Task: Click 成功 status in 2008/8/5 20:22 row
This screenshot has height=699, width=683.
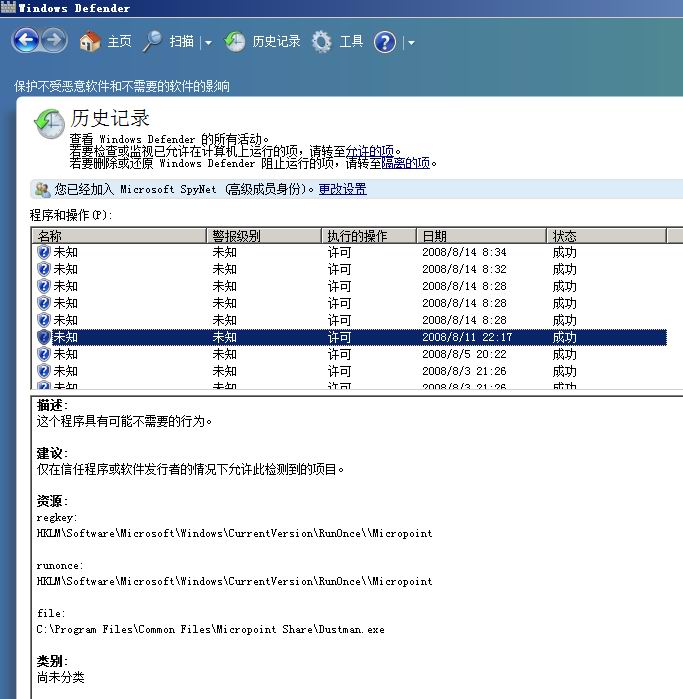Action: [x=564, y=354]
